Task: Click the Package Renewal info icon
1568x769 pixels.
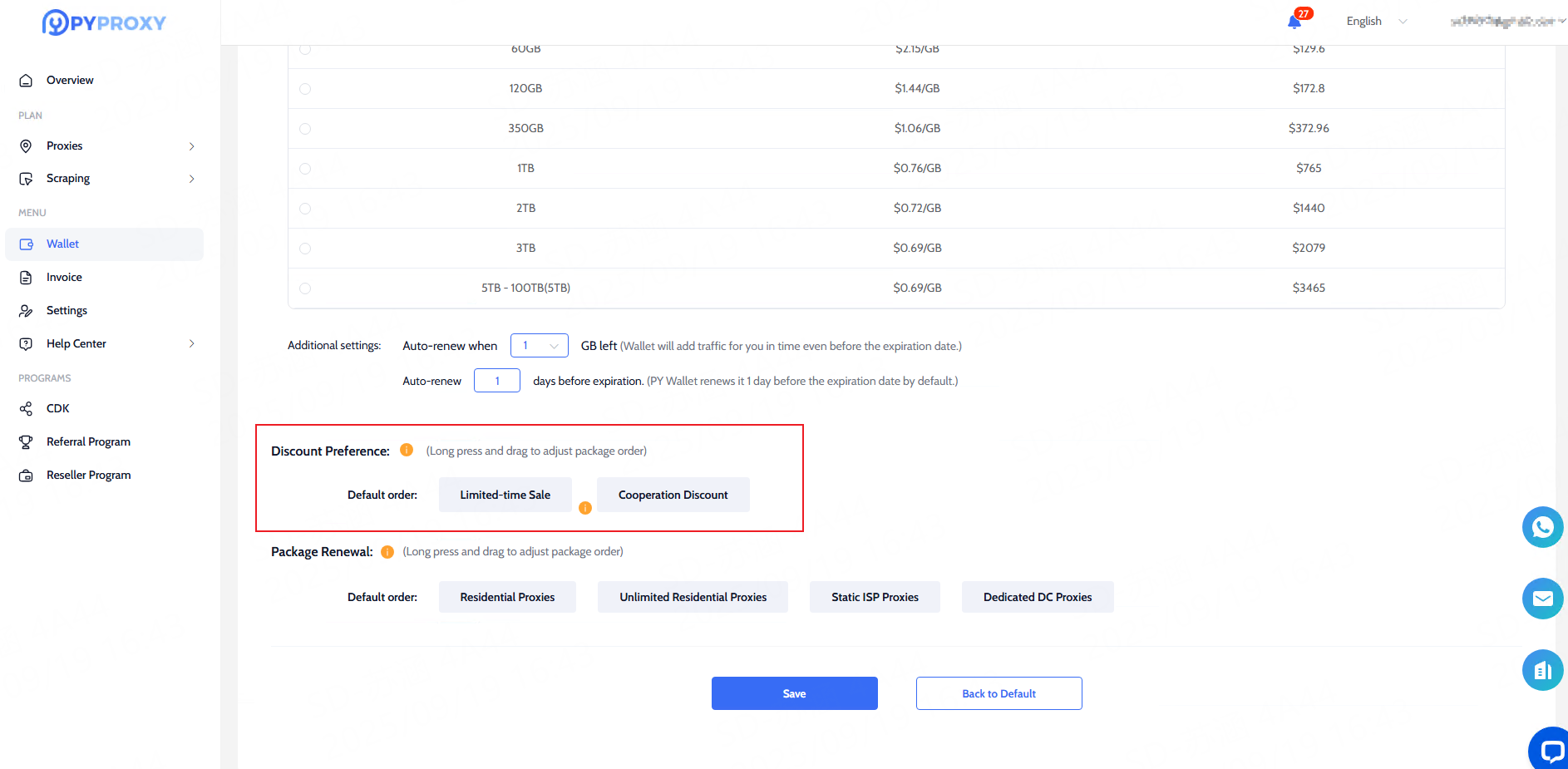Action: [387, 551]
